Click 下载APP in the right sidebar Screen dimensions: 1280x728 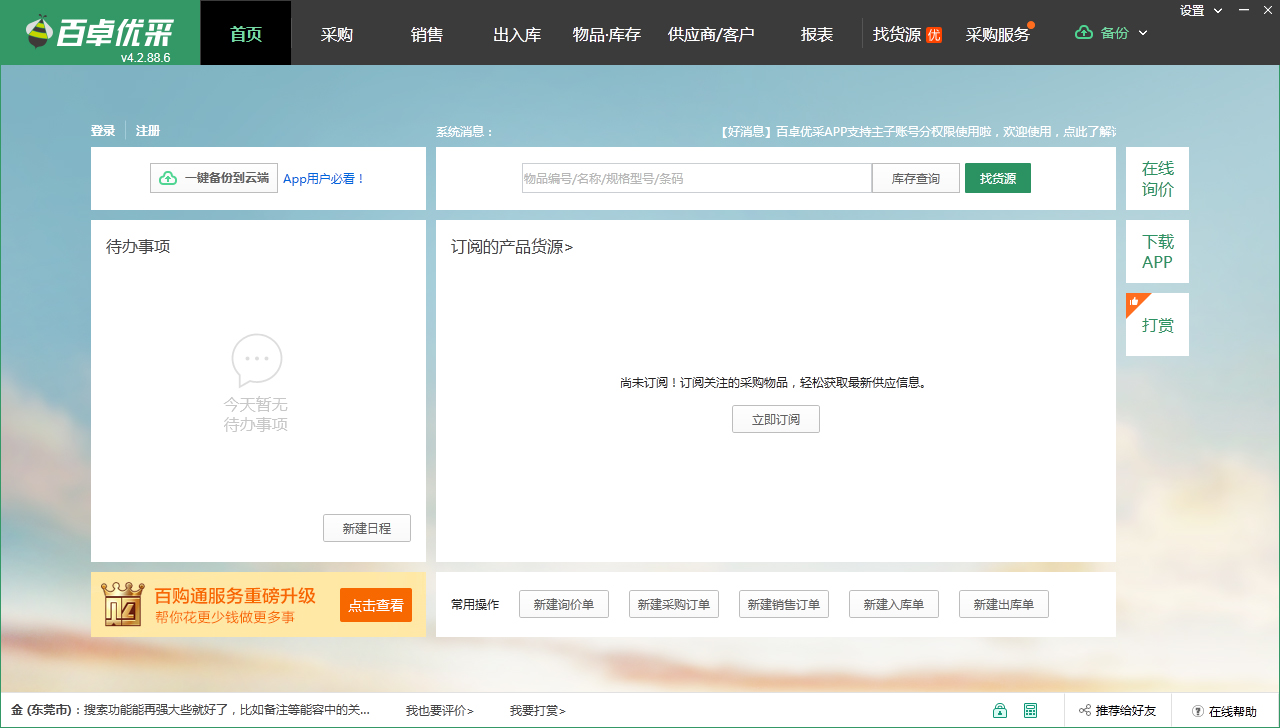[x=1157, y=251]
